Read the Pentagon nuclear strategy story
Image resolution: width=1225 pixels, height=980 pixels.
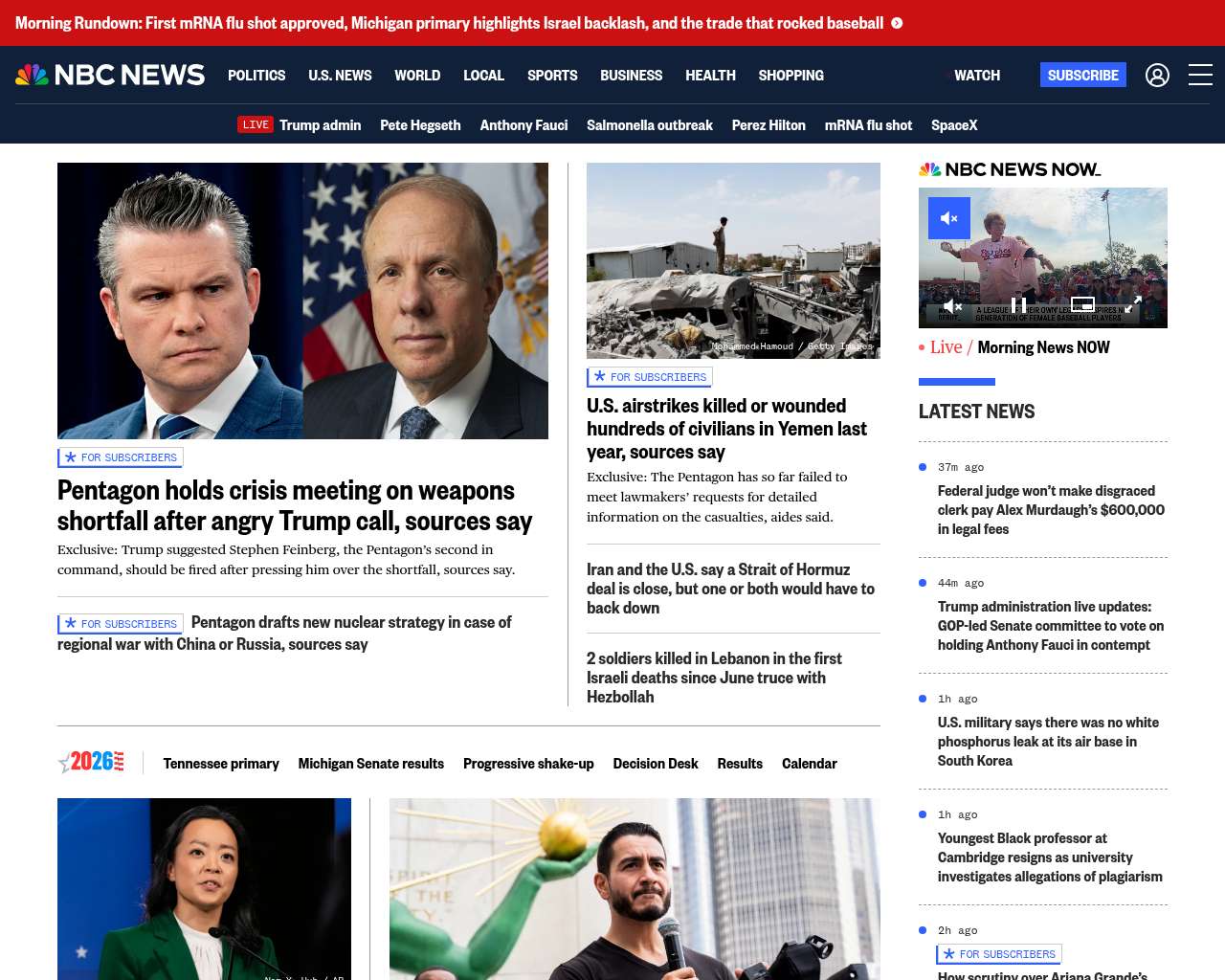[284, 633]
